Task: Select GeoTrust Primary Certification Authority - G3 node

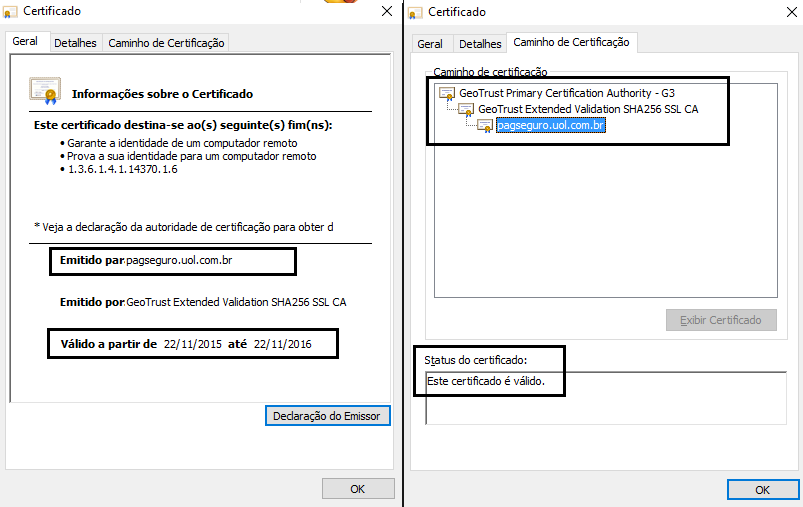Action: [567, 93]
